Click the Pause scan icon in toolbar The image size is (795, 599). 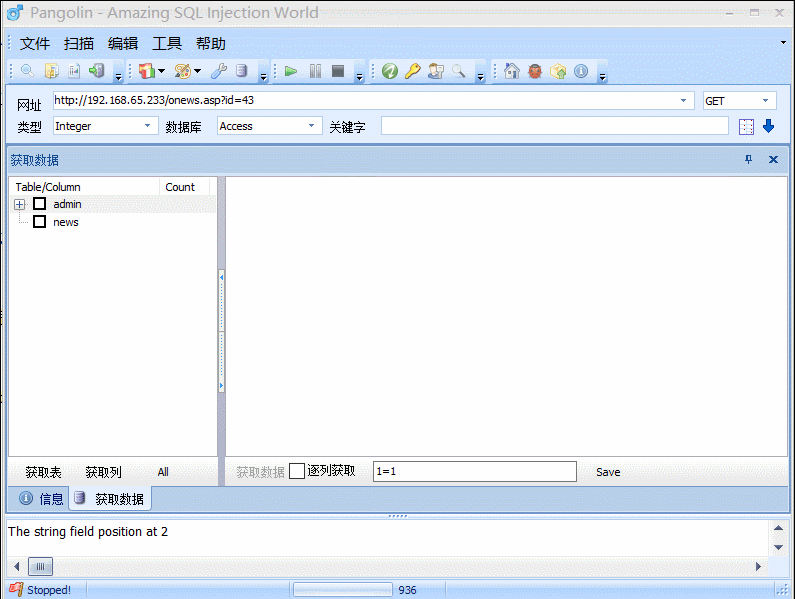pos(315,71)
